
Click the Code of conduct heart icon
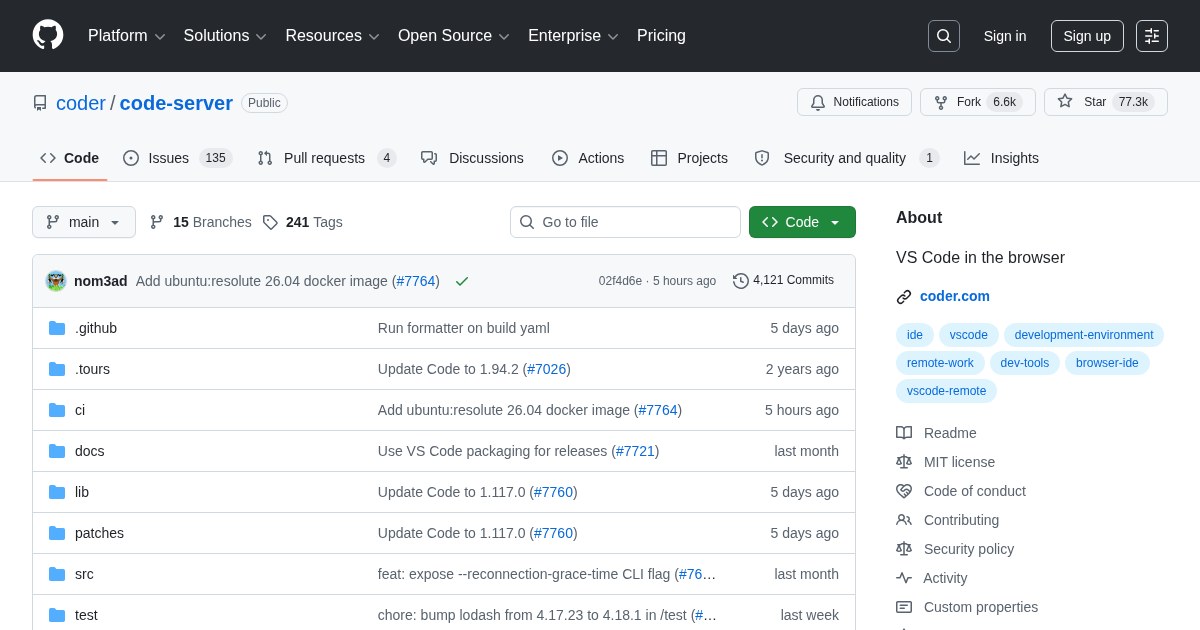tap(904, 491)
